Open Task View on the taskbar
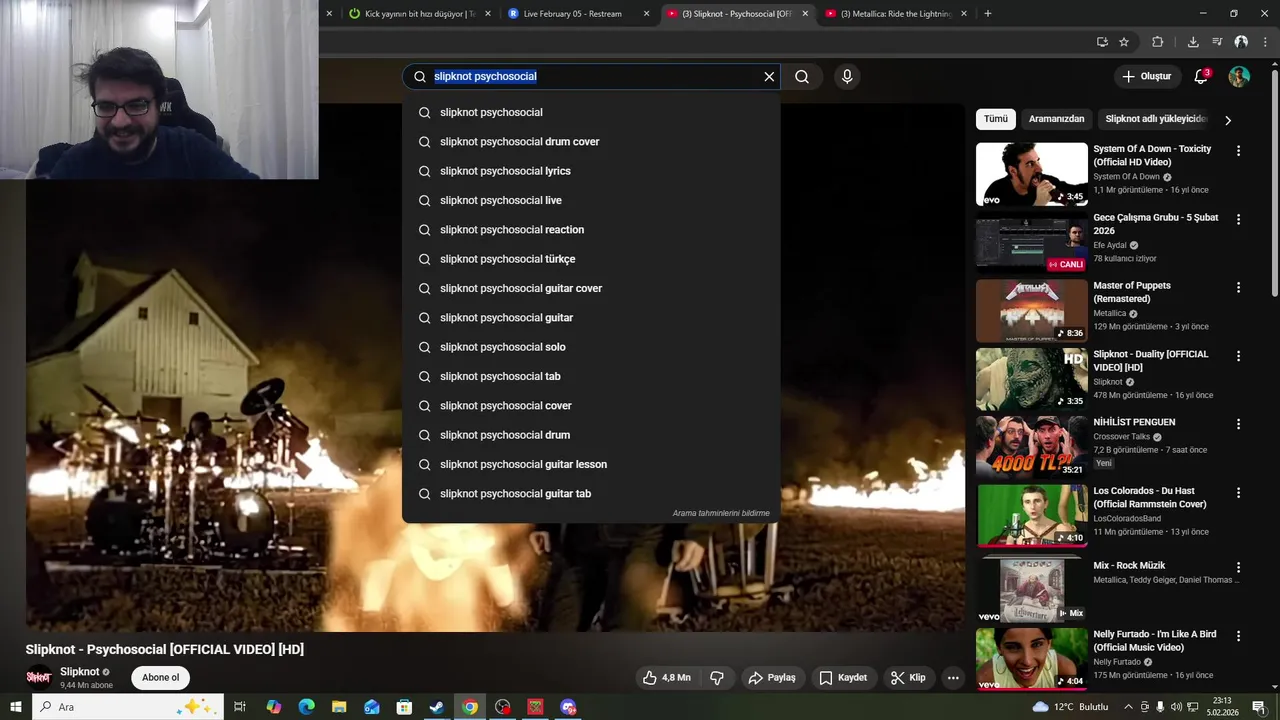This screenshot has height=720, width=1280. 240,707
